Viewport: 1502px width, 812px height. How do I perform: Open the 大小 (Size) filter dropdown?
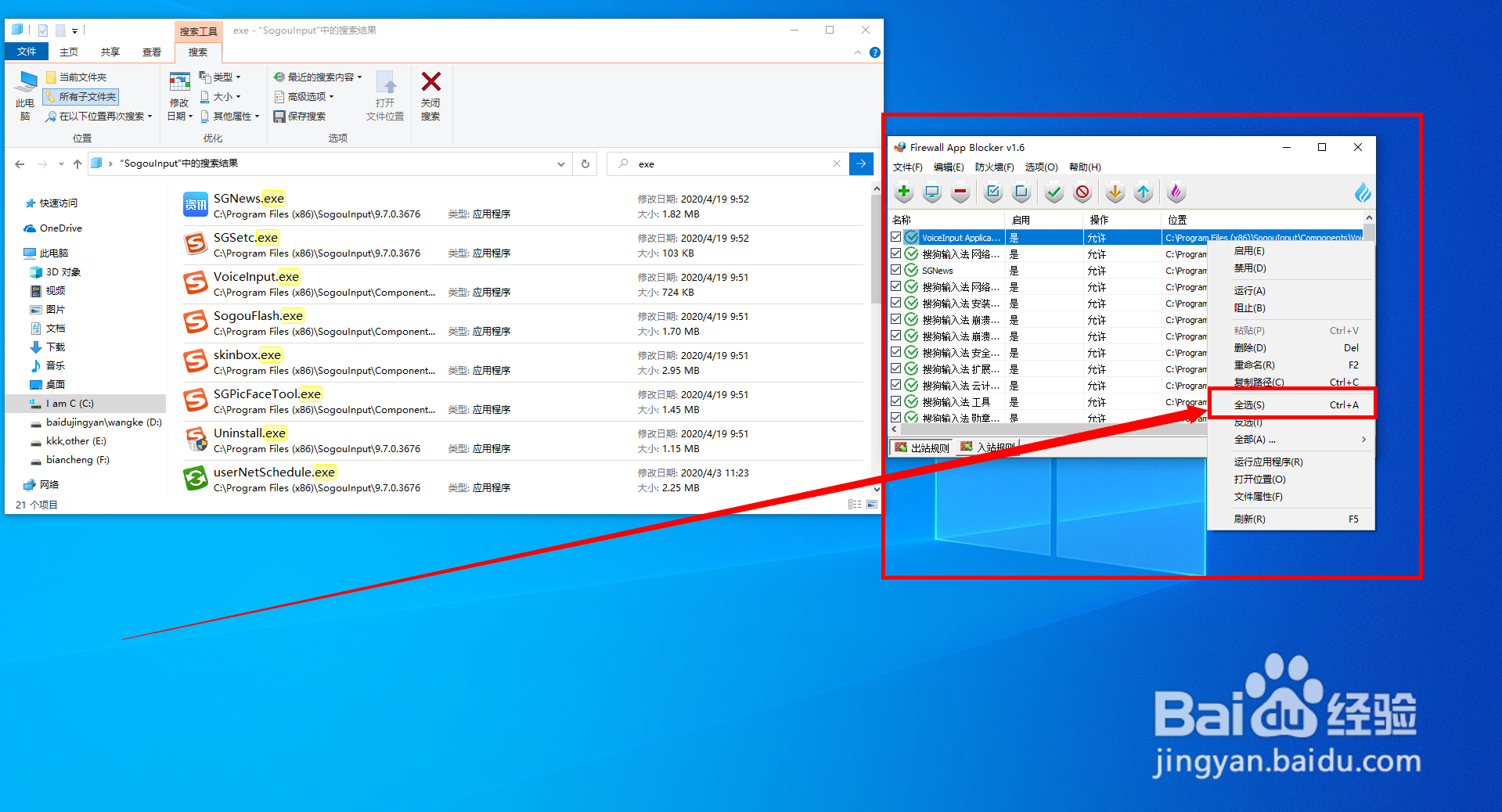220,96
